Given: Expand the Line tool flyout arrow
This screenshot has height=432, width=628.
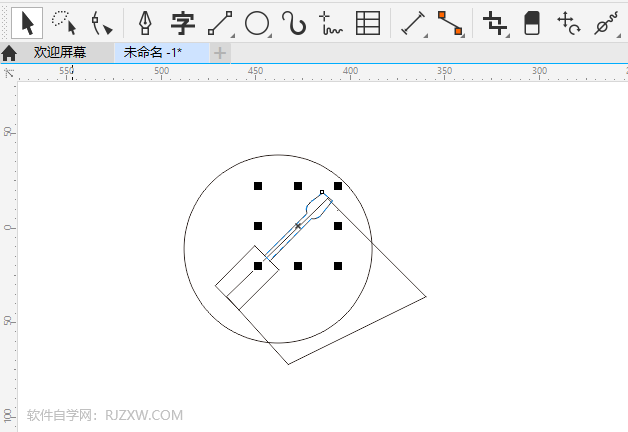Looking at the screenshot, I should [233, 36].
